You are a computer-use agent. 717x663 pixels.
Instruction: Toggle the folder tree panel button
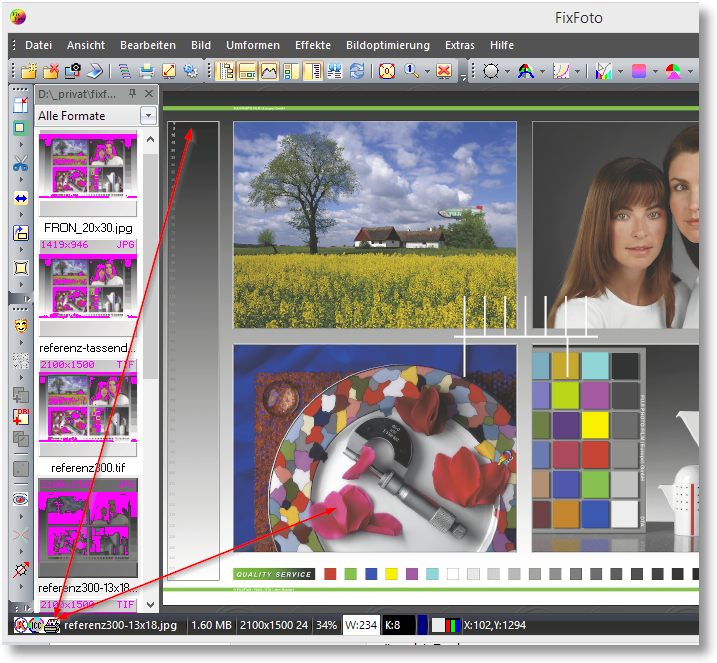[x=225, y=71]
